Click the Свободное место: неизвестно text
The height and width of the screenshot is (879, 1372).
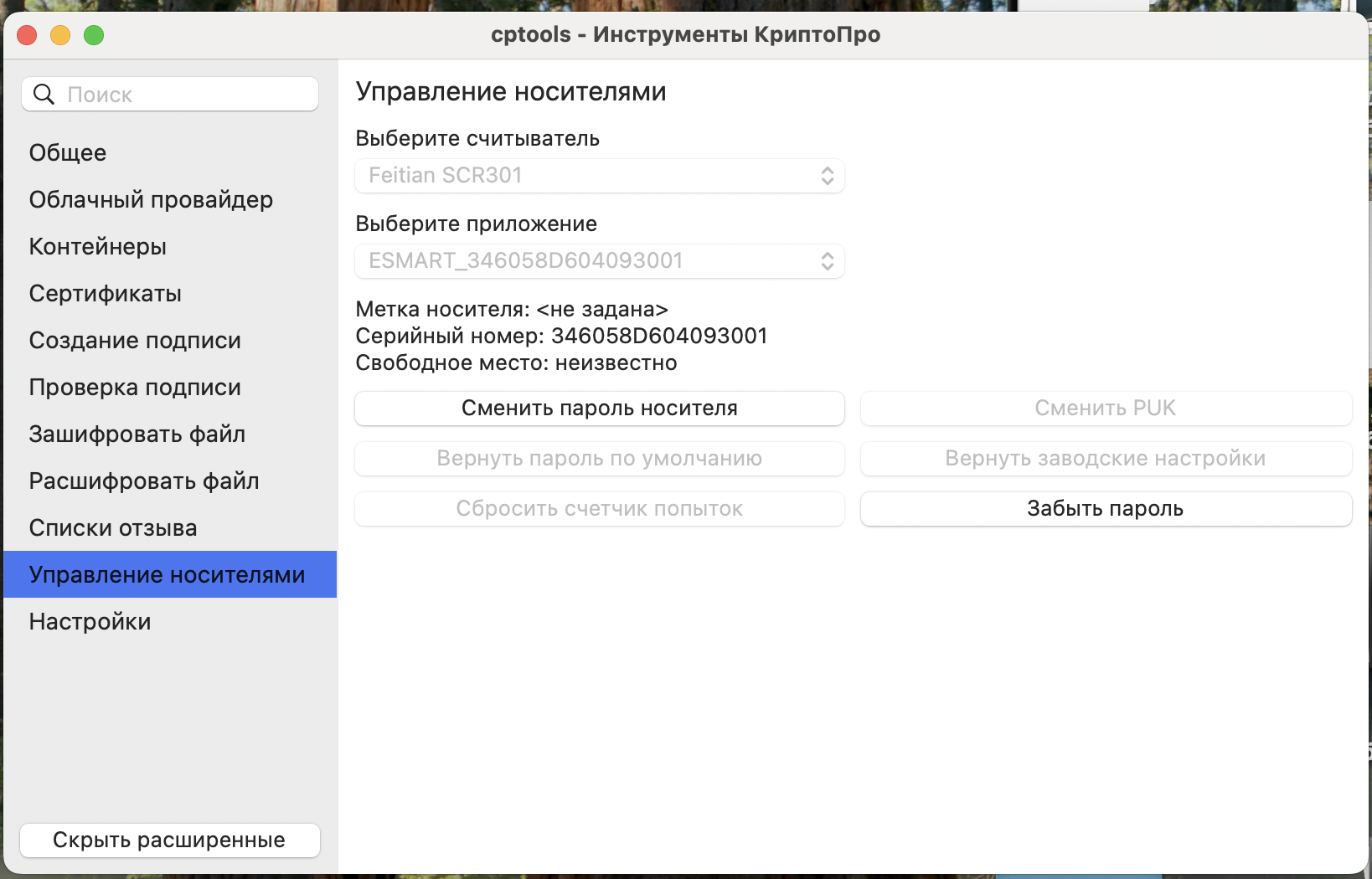click(516, 362)
